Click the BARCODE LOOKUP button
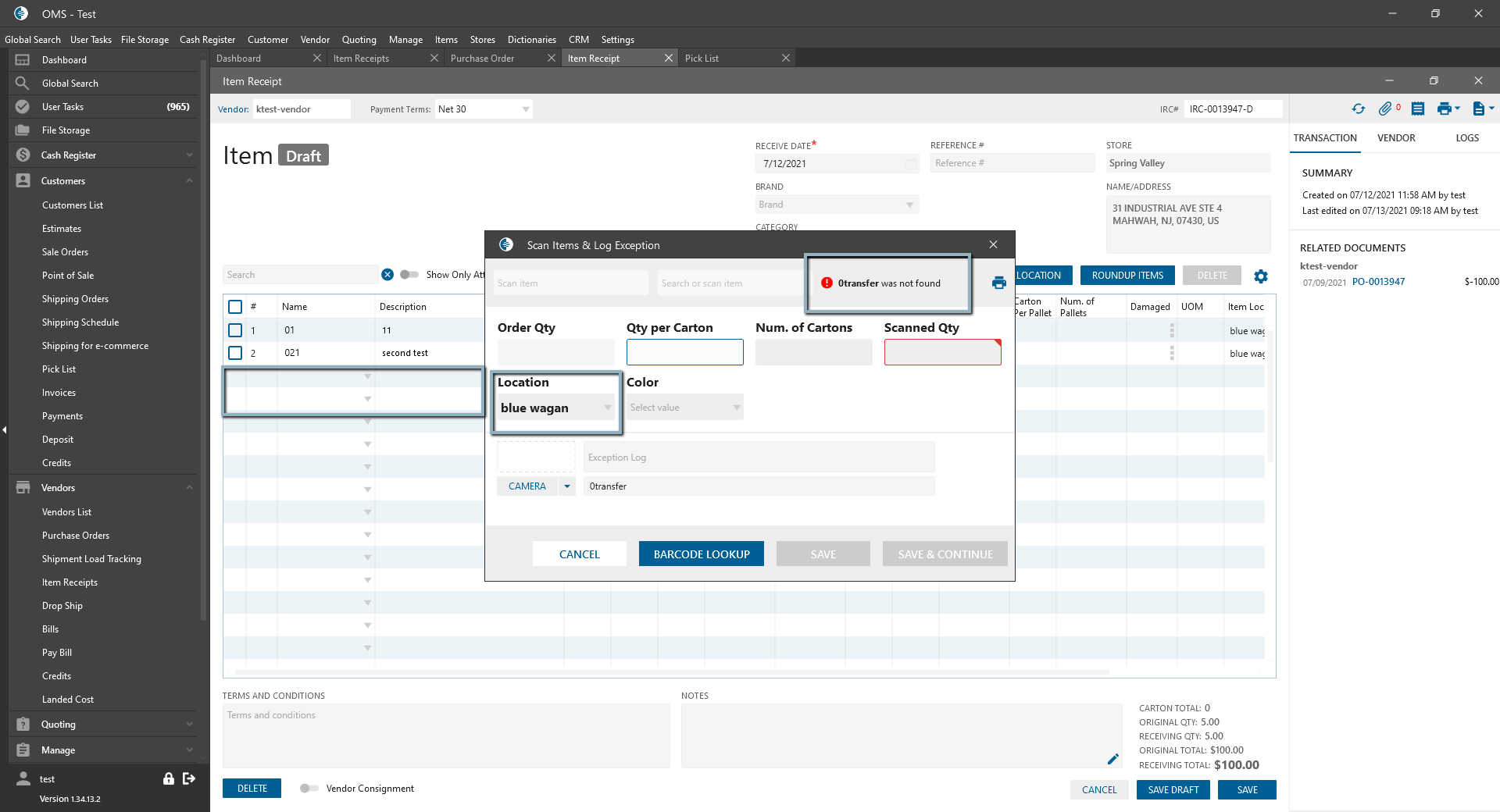1500x812 pixels. [702, 554]
